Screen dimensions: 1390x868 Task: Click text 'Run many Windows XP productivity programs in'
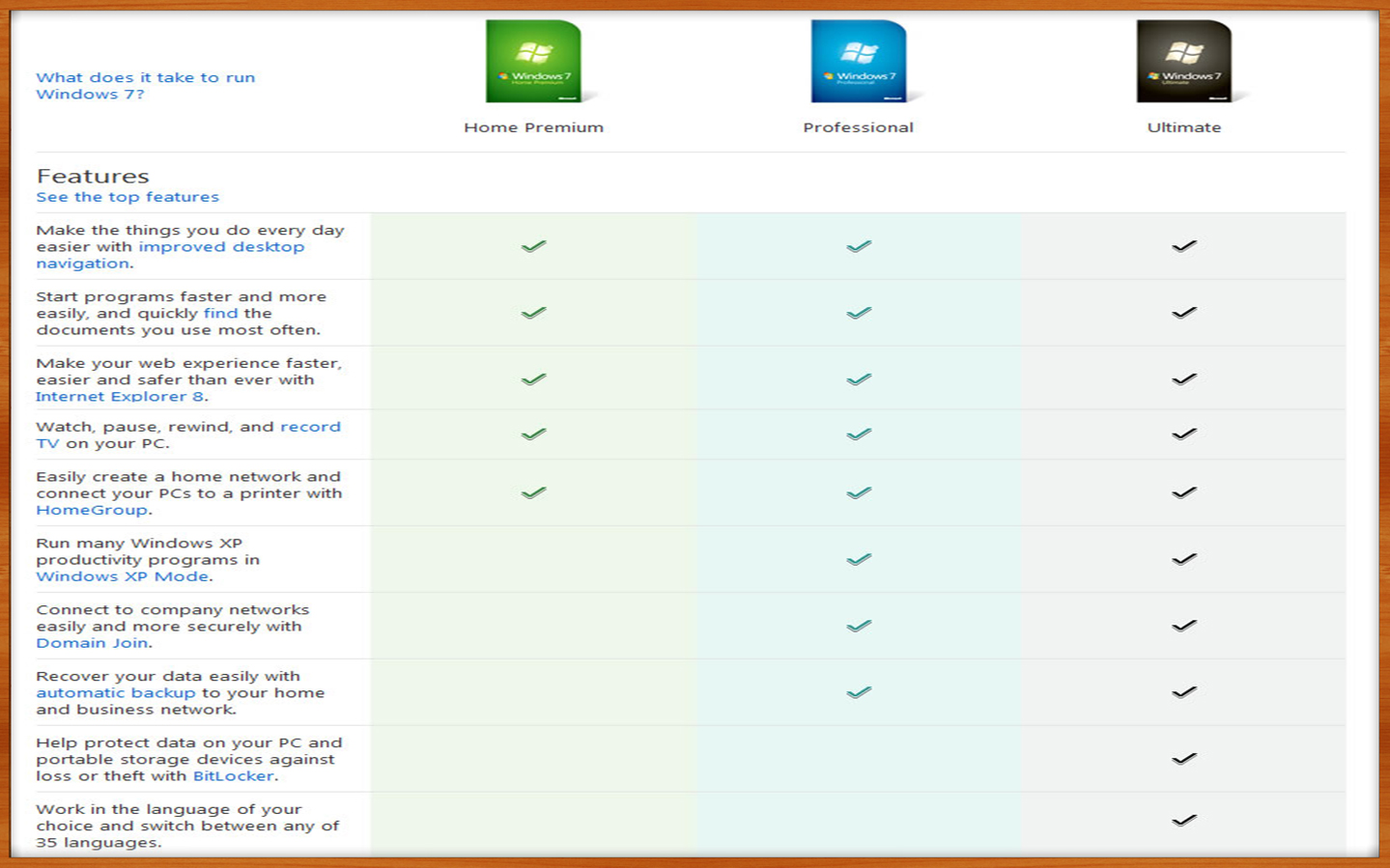tap(148, 551)
